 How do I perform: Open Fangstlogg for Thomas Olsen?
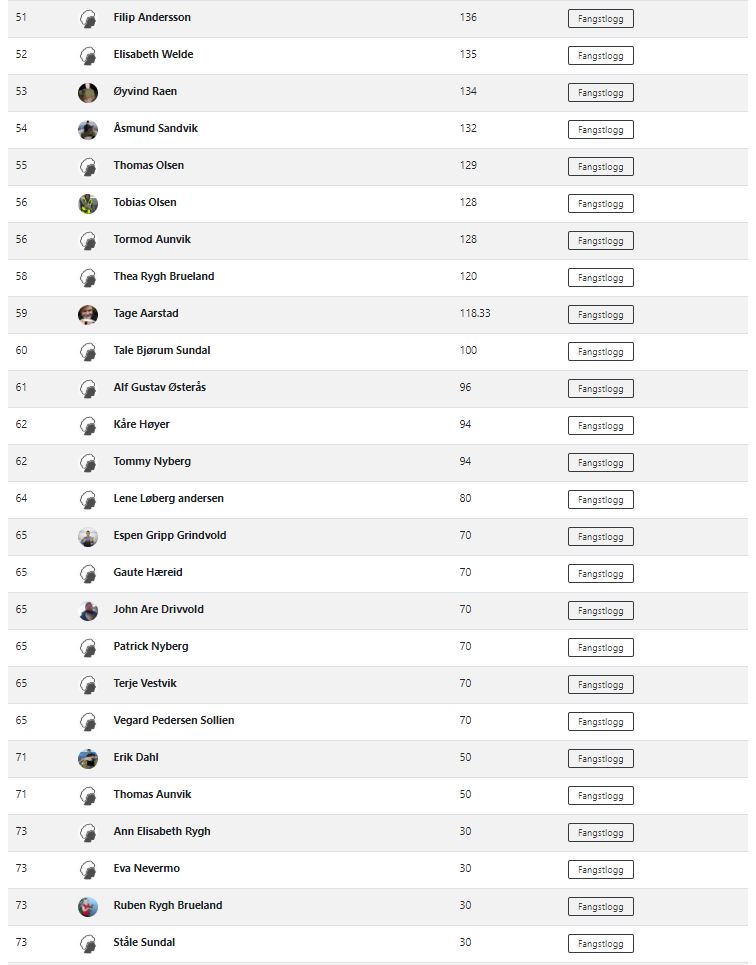coord(600,167)
